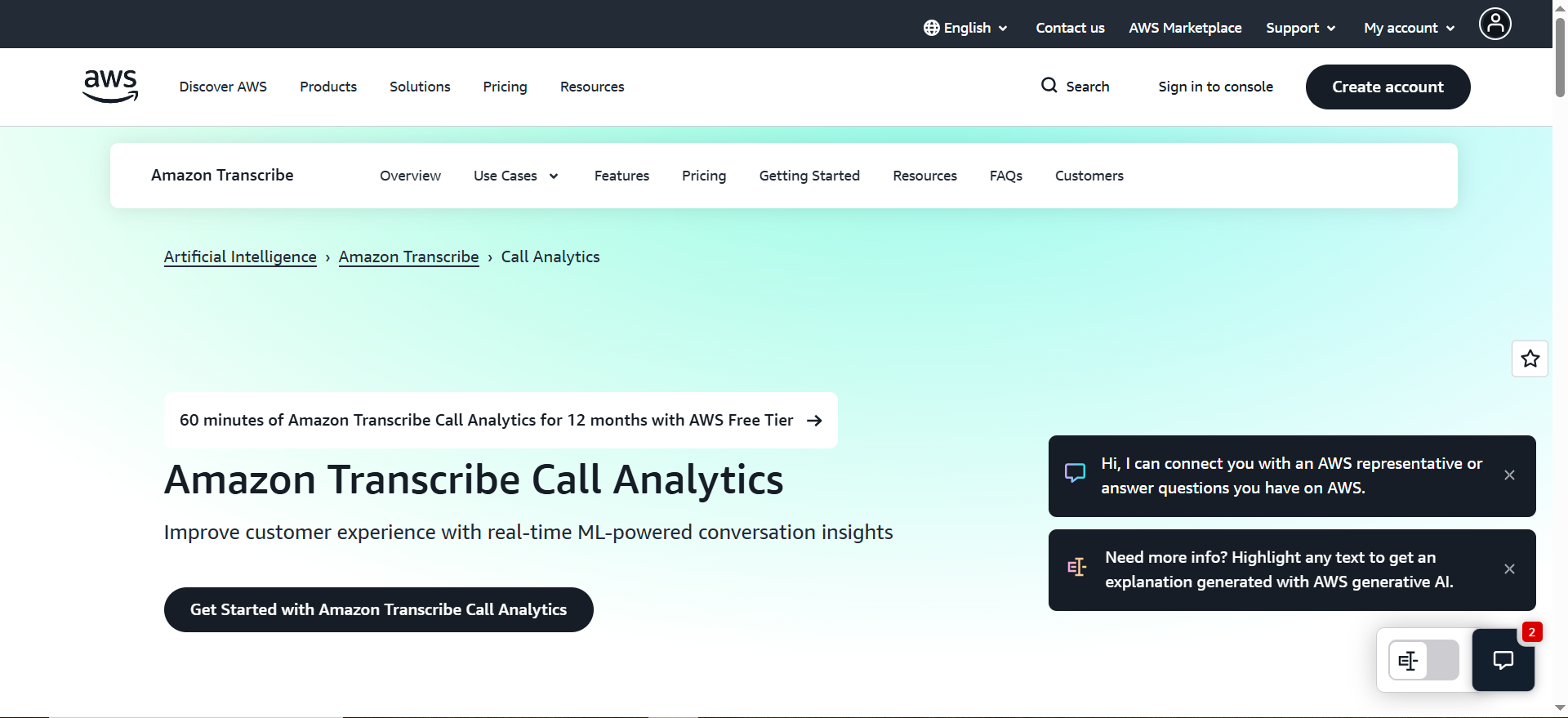Open Pricing in the main AWS navigation
Screen dimensions: 1568x718
(505, 87)
